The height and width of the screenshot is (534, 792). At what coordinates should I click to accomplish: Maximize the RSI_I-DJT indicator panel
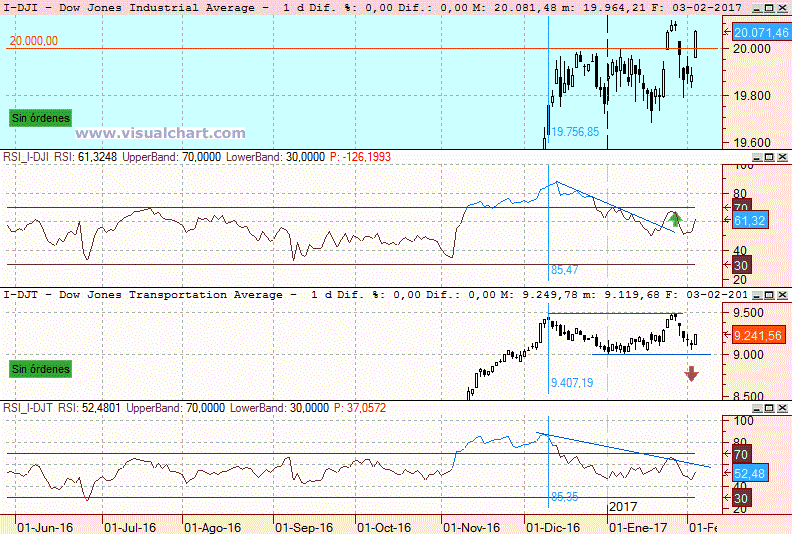click(x=769, y=408)
